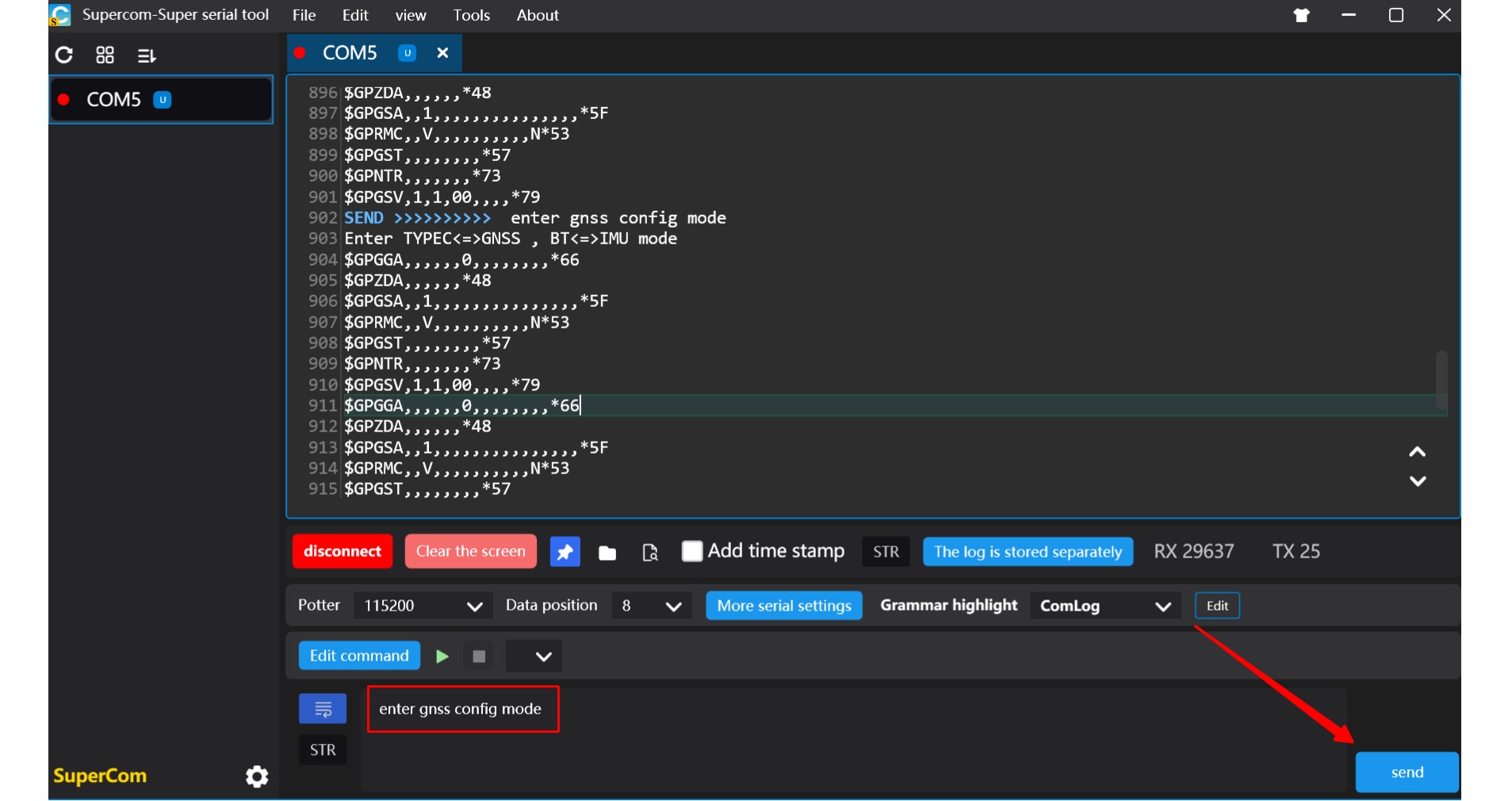Click the sort list icon in sidebar
The height and width of the screenshot is (801, 1512).
(147, 56)
